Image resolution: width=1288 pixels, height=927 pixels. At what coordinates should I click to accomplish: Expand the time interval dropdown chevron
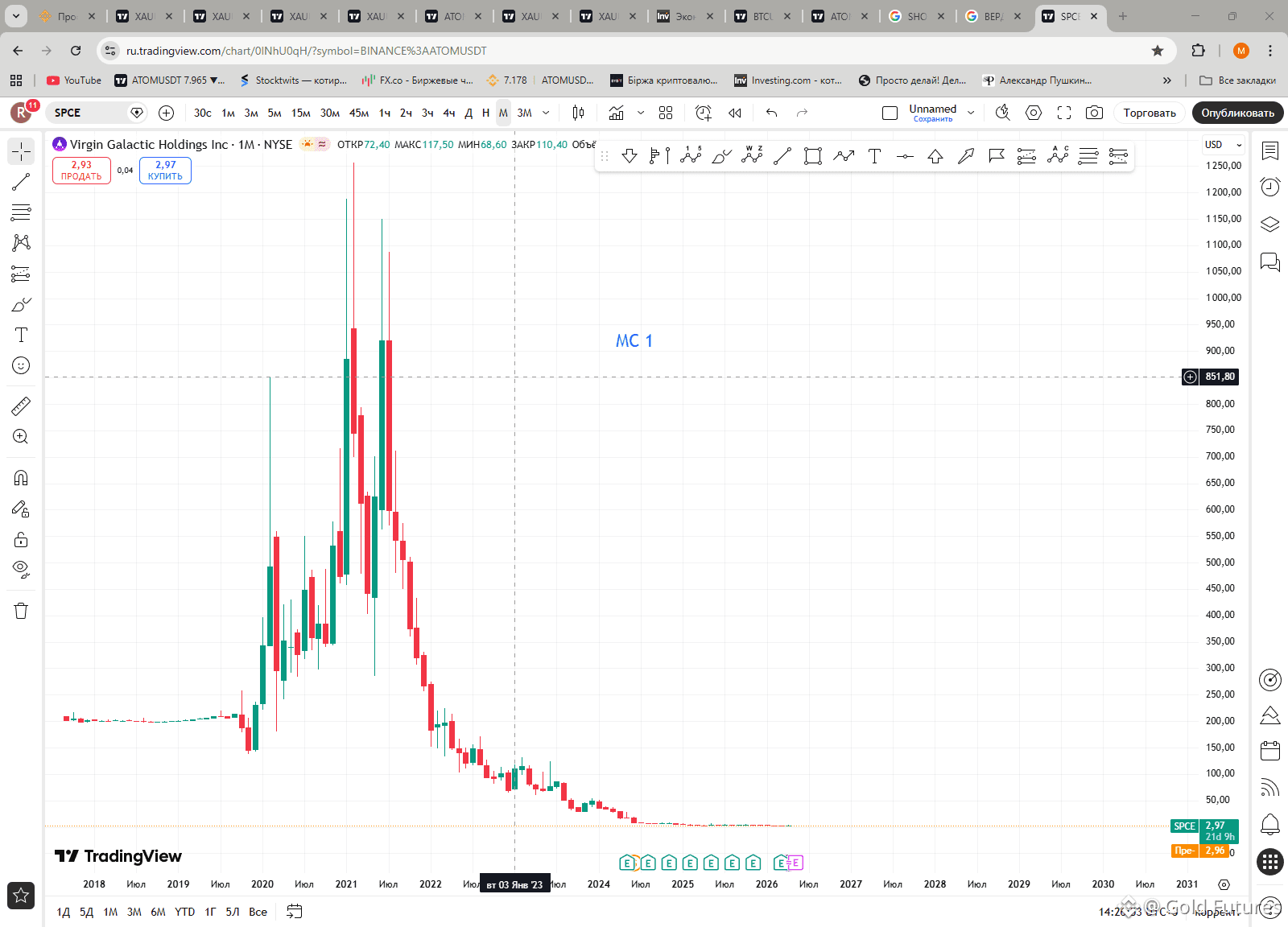coord(546,113)
